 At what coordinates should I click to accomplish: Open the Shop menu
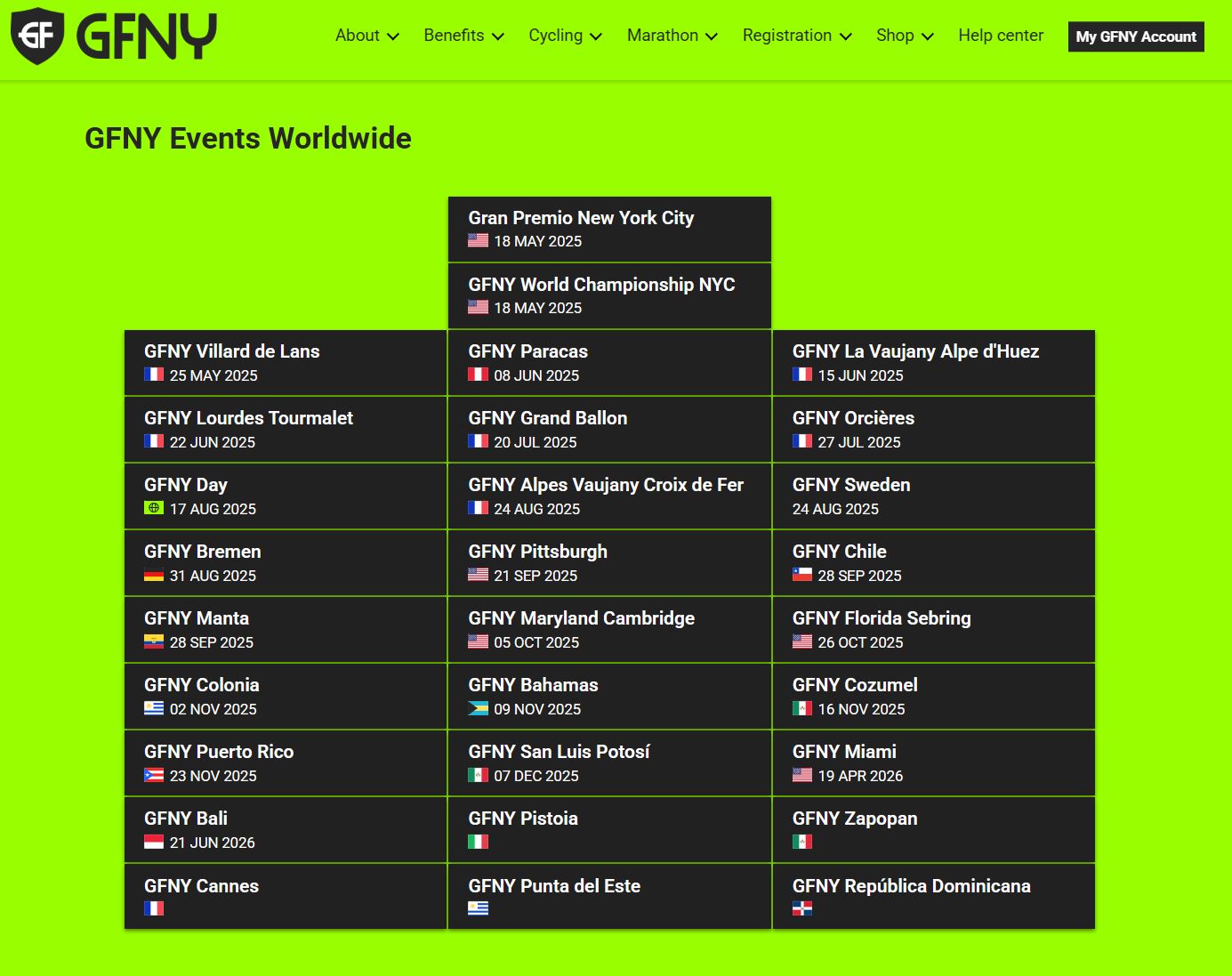pyautogui.click(x=904, y=36)
